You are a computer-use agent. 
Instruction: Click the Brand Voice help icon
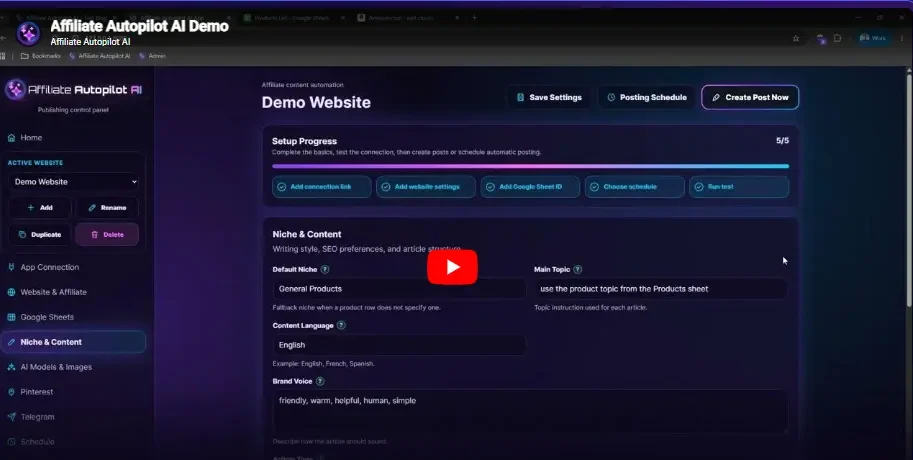click(320, 381)
